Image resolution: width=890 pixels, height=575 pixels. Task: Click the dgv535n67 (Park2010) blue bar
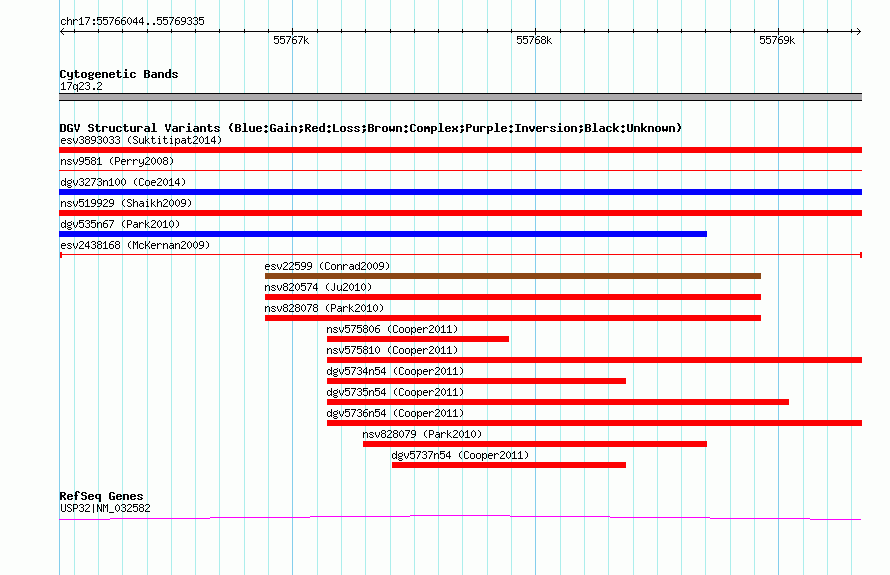tap(383, 234)
